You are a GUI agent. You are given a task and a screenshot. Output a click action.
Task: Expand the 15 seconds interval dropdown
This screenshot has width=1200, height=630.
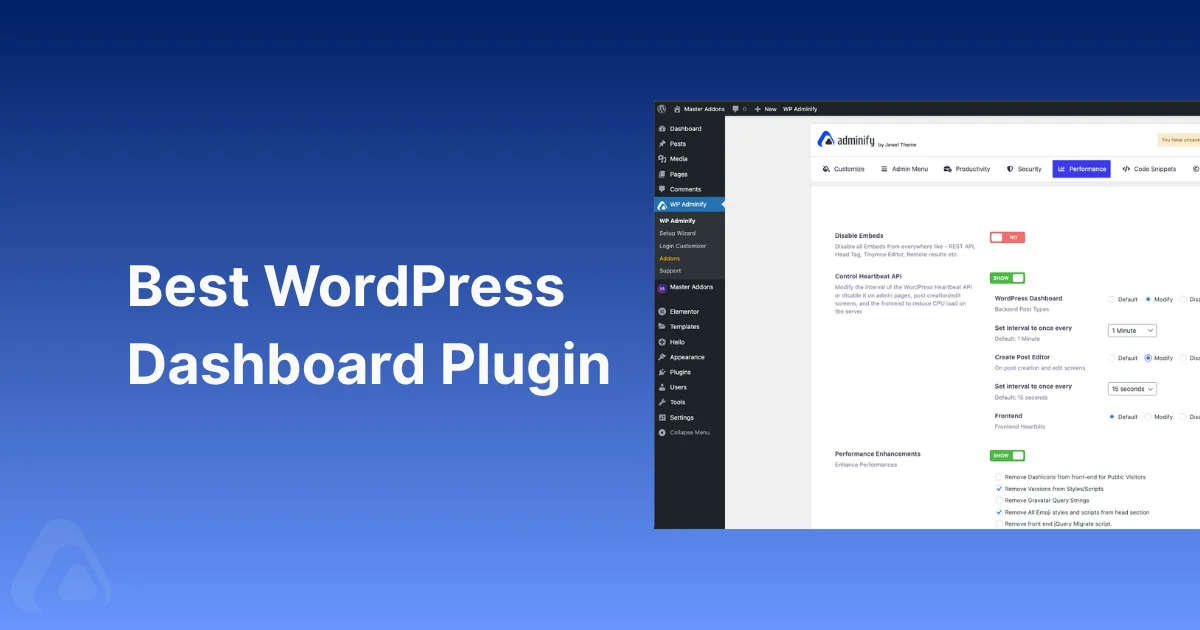(x=1131, y=388)
